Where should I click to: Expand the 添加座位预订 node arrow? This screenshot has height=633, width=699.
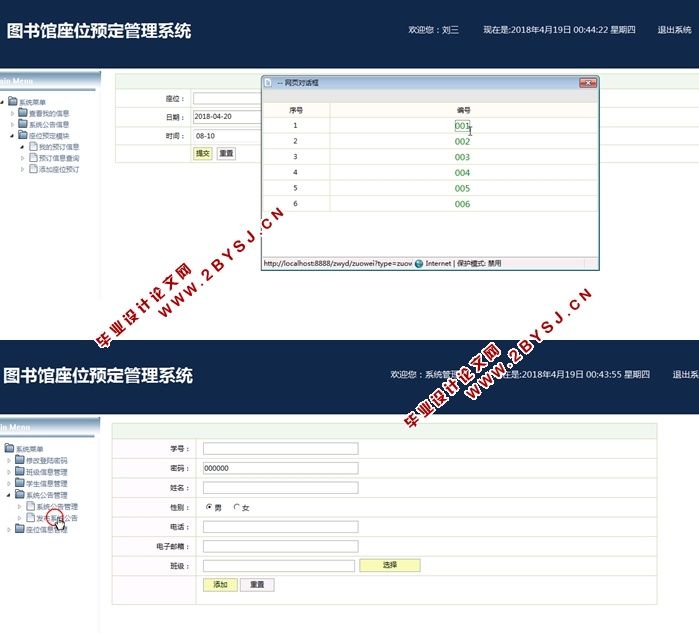point(23,169)
